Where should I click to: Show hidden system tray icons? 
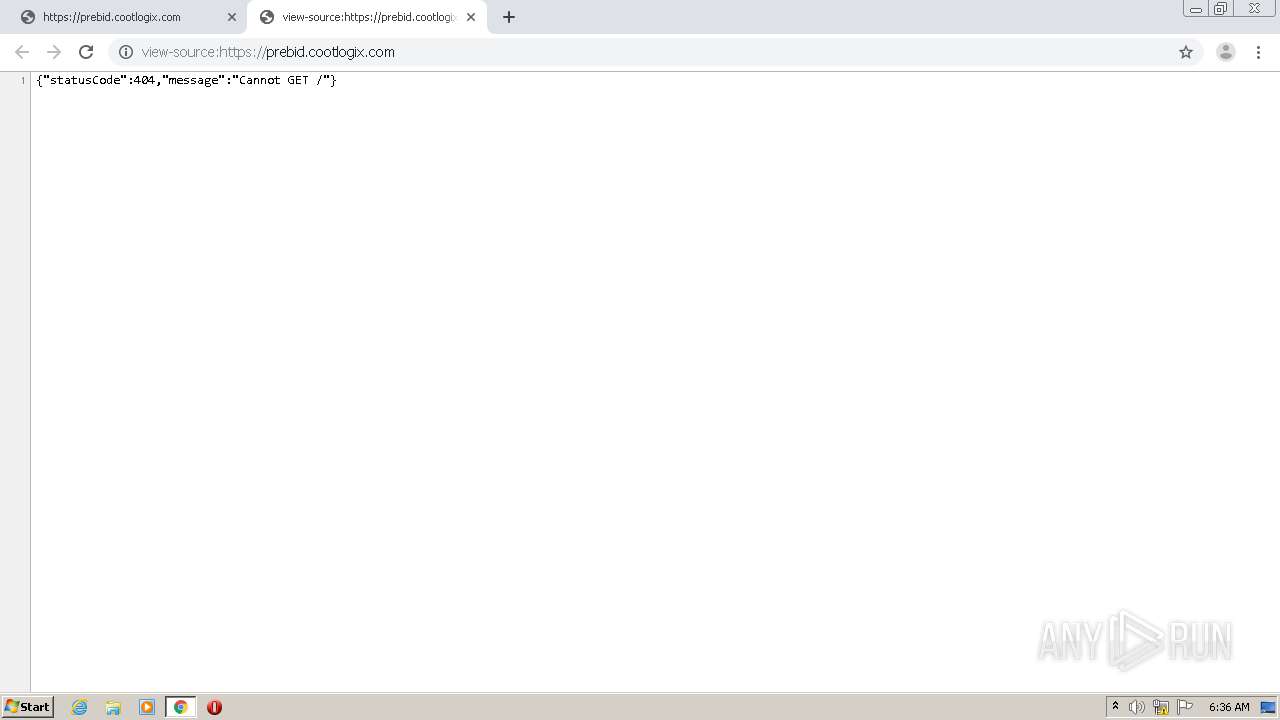pyautogui.click(x=1116, y=707)
